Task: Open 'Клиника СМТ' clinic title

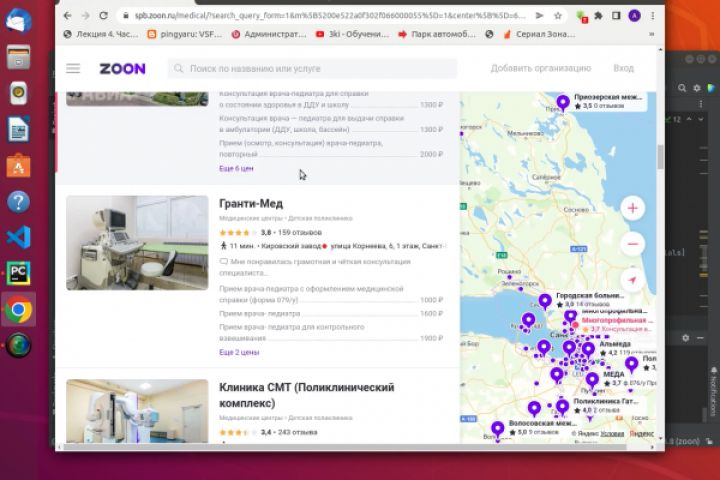Action: 306,395
